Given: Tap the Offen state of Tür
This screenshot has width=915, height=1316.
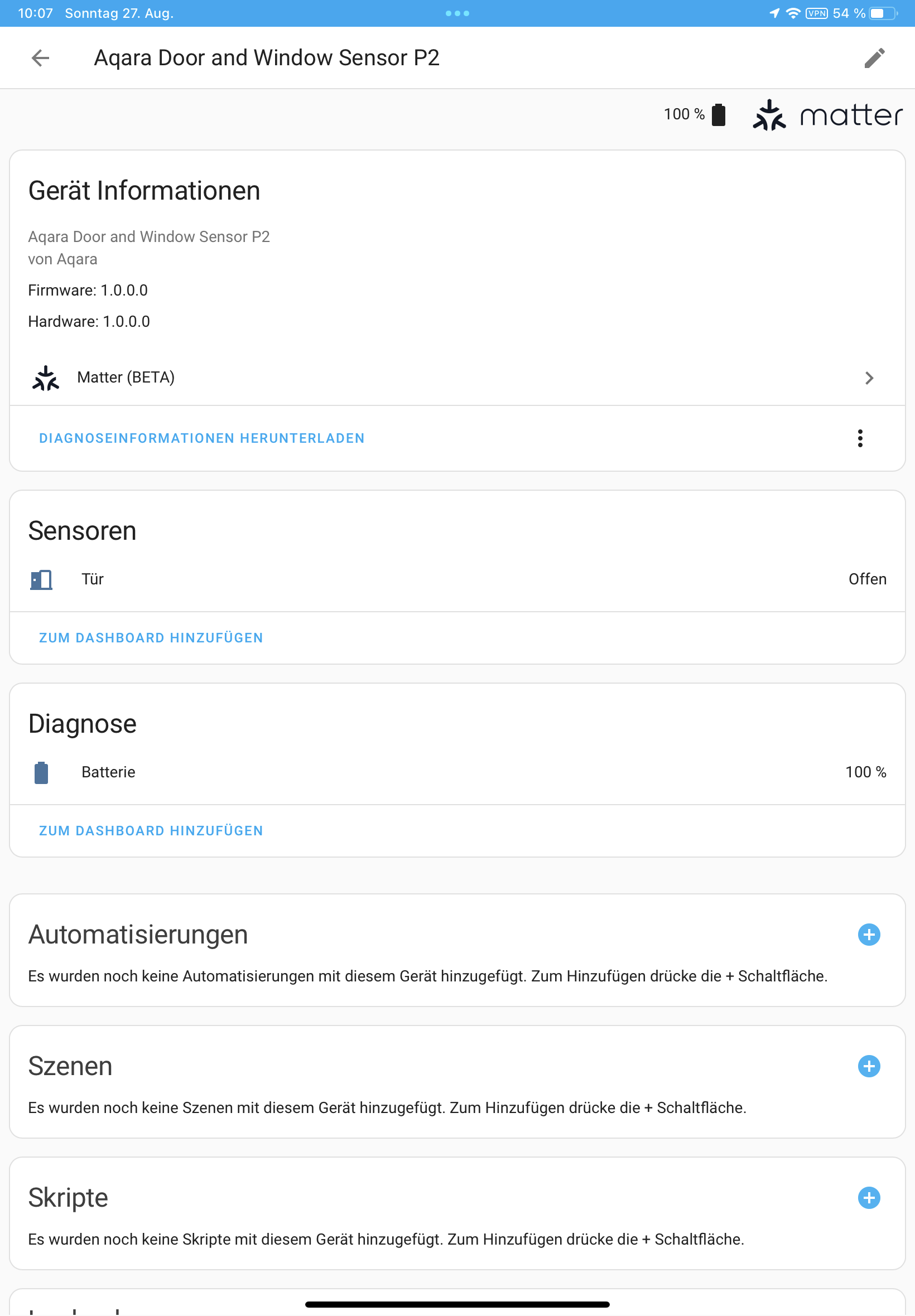Looking at the screenshot, I should point(867,579).
